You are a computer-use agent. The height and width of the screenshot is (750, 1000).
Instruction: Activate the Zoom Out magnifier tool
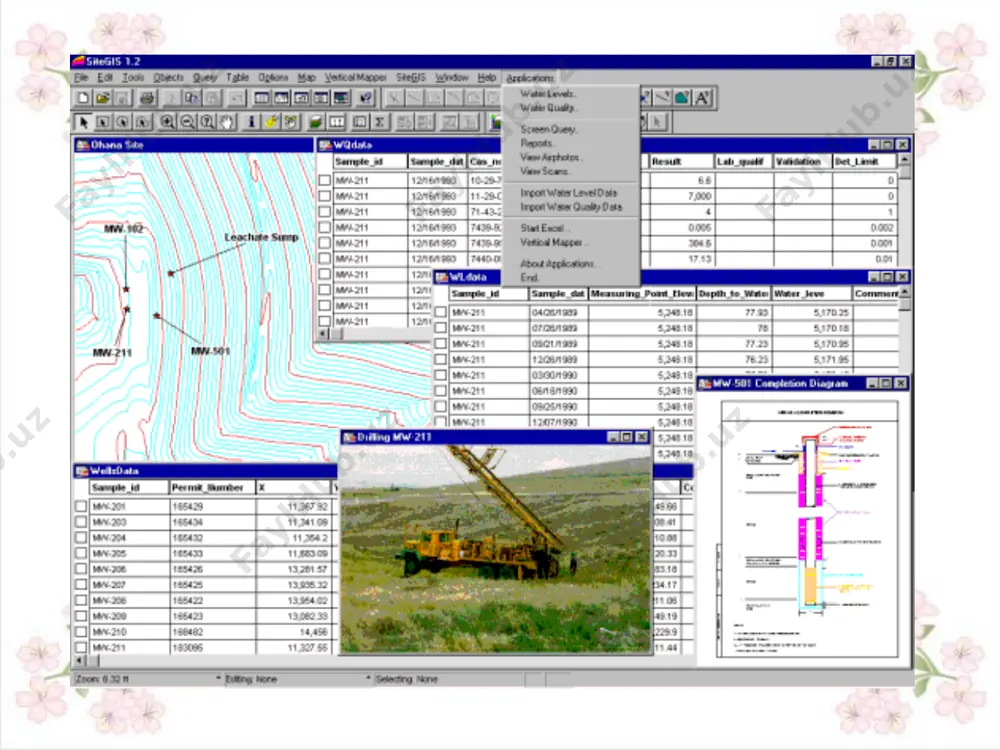tap(187, 122)
